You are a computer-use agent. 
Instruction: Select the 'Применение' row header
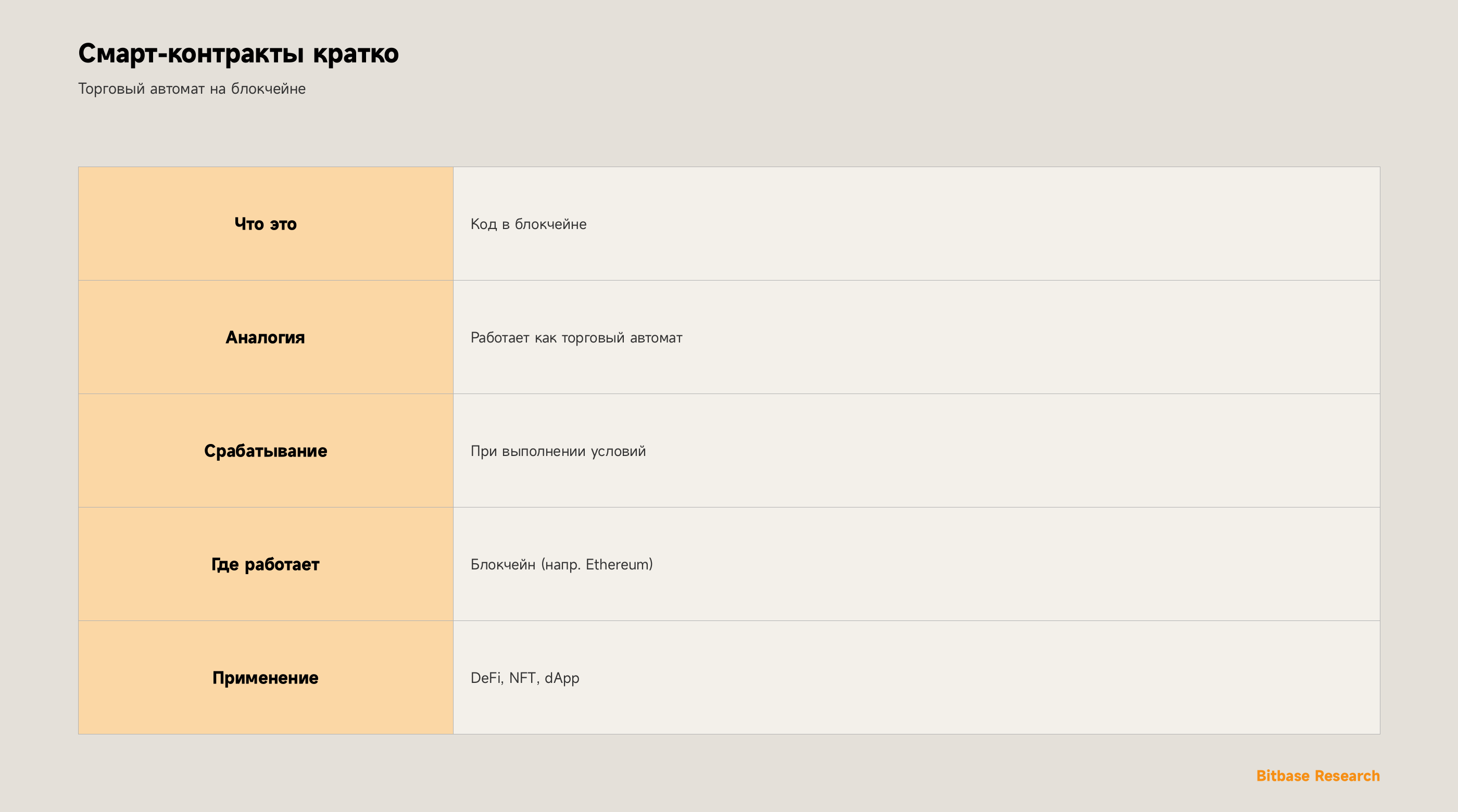[266, 677]
